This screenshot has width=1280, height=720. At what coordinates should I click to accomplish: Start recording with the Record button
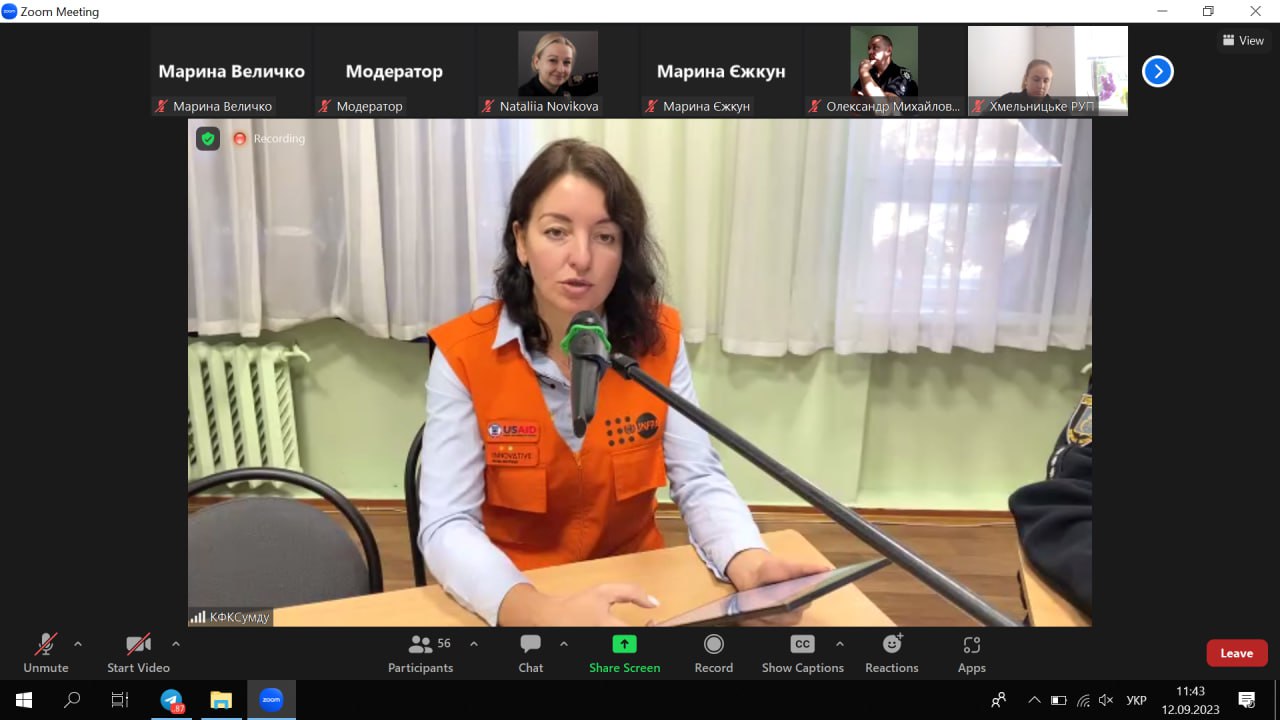click(713, 653)
